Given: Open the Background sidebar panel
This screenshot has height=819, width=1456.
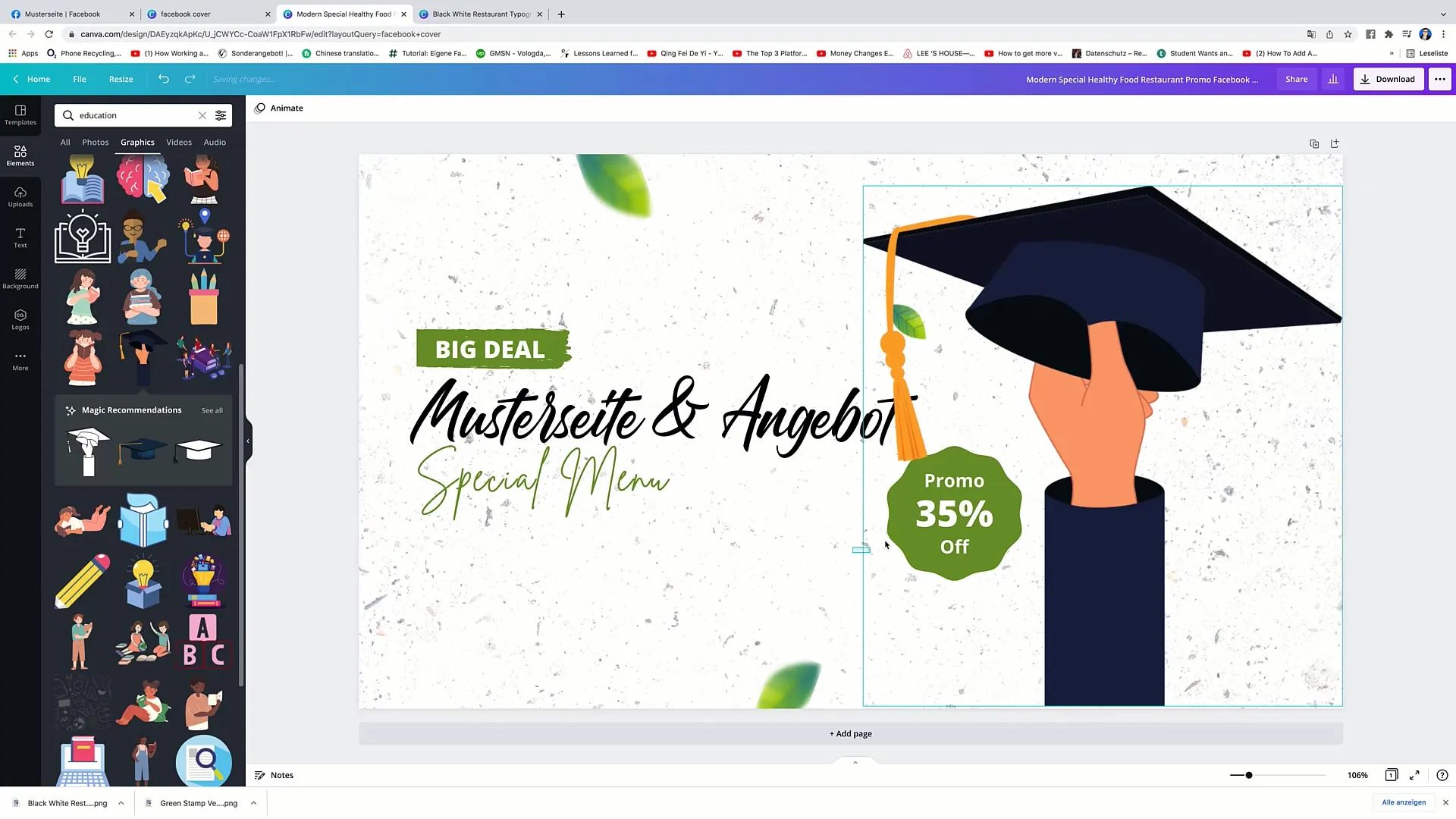Looking at the screenshot, I should click(20, 279).
